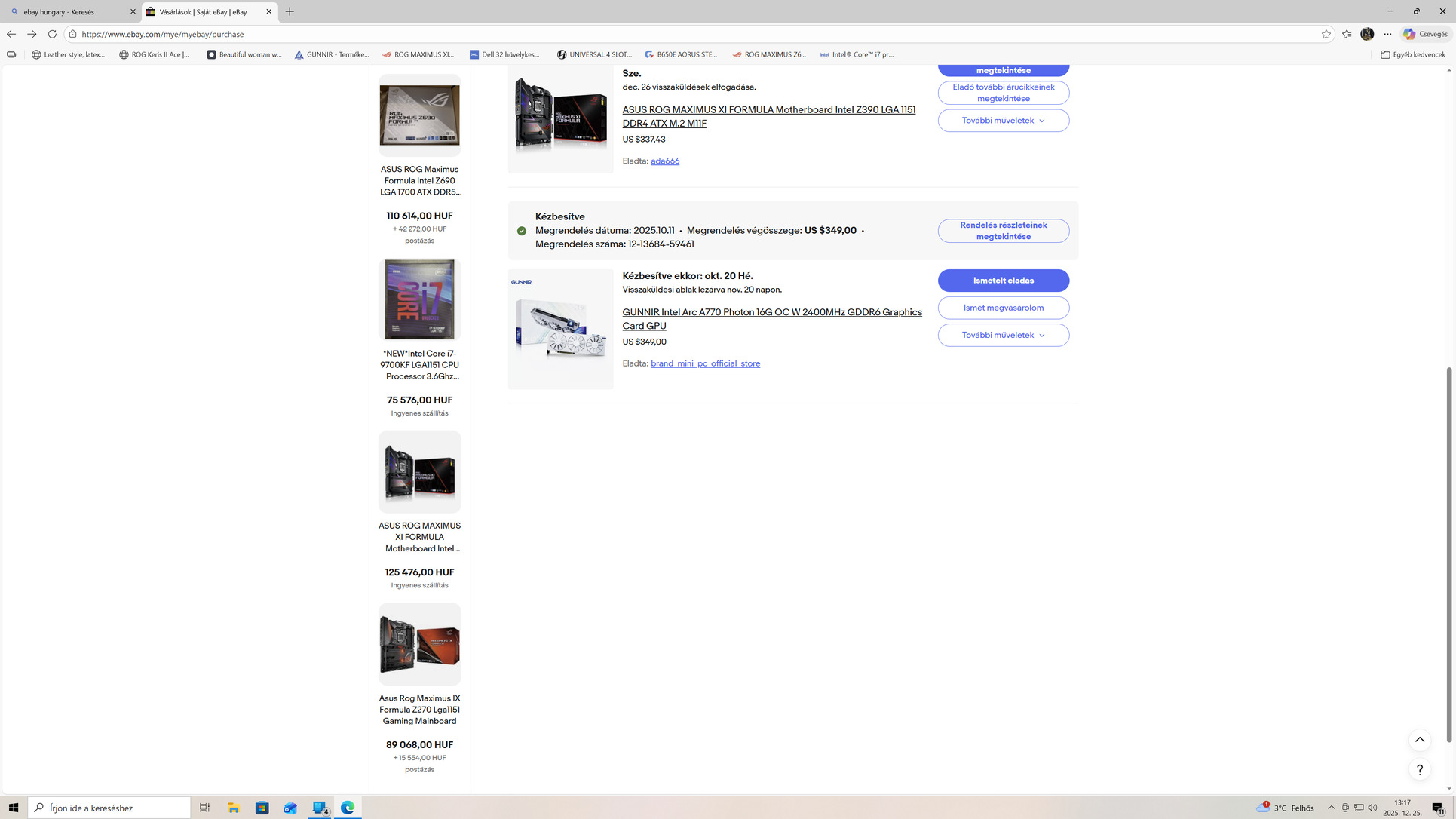Click the favorites star icon in address bar
1456x819 pixels.
click(x=1326, y=34)
